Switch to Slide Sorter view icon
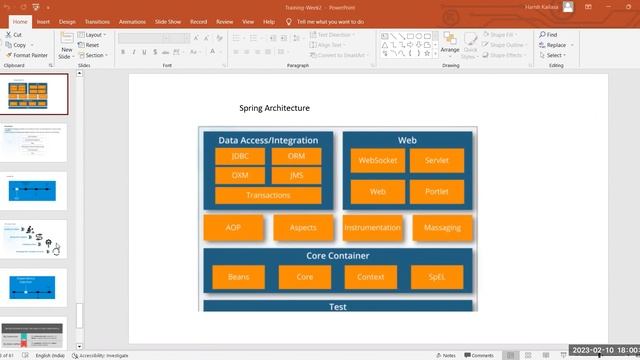 [x=528, y=356]
